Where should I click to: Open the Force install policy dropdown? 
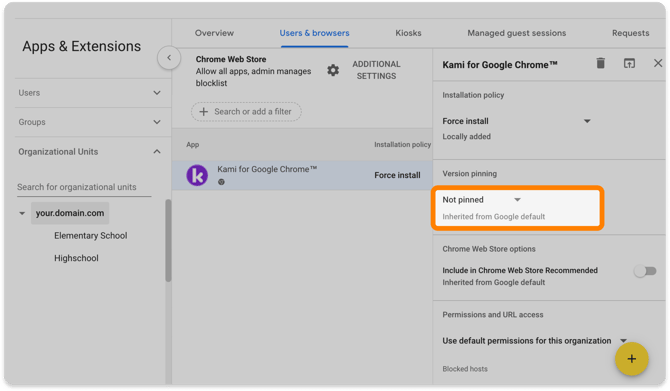pos(517,121)
